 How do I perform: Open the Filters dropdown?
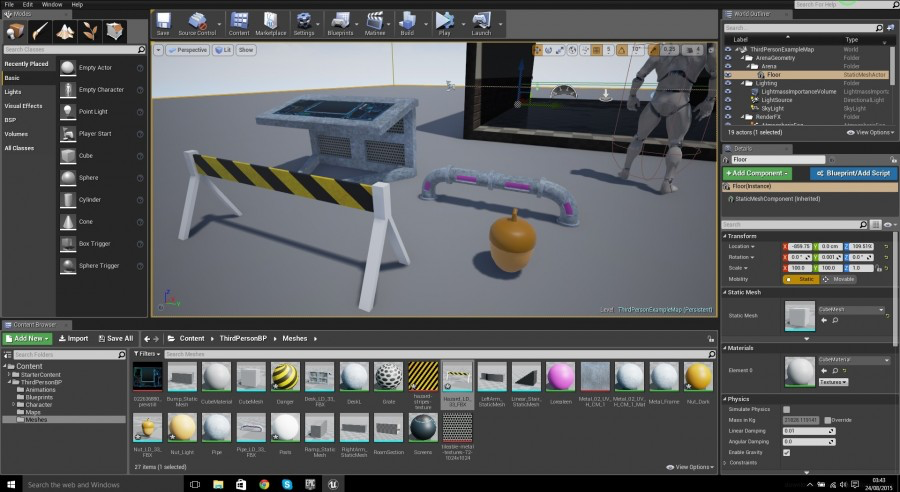pos(147,354)
